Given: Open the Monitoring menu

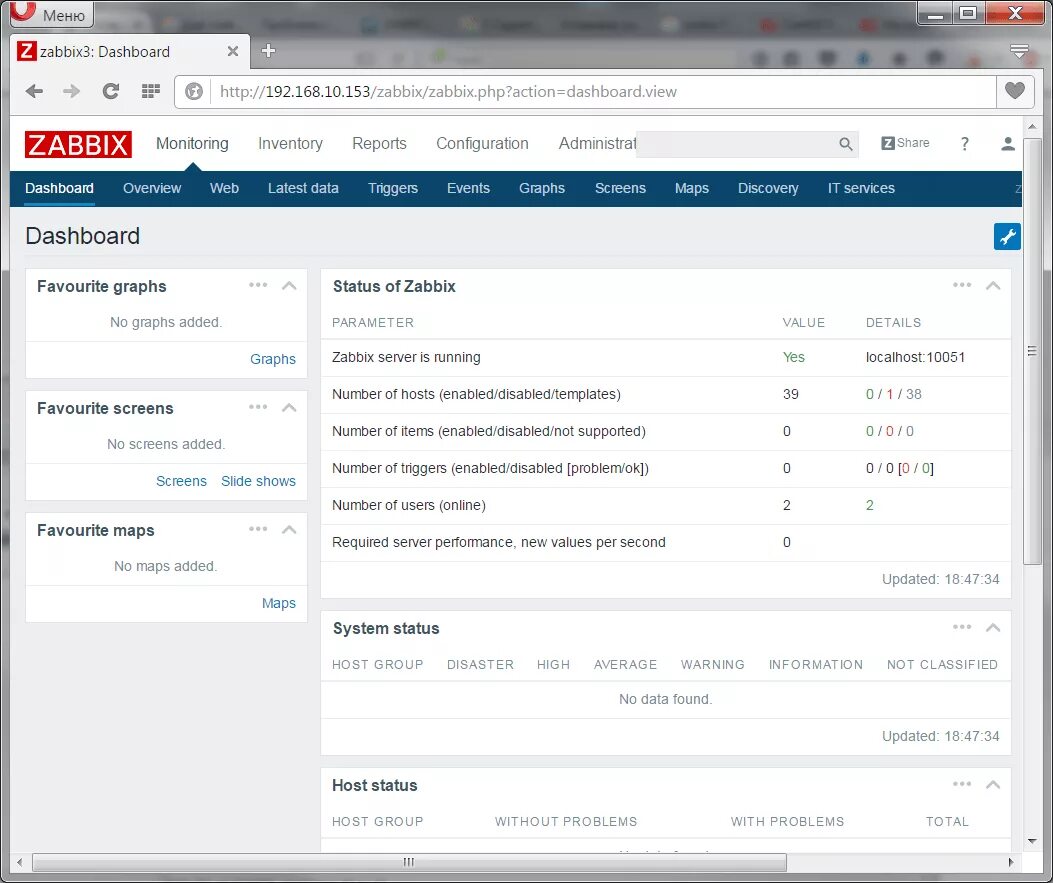Looking at the screenshot, I should click(x=192, y=144).
